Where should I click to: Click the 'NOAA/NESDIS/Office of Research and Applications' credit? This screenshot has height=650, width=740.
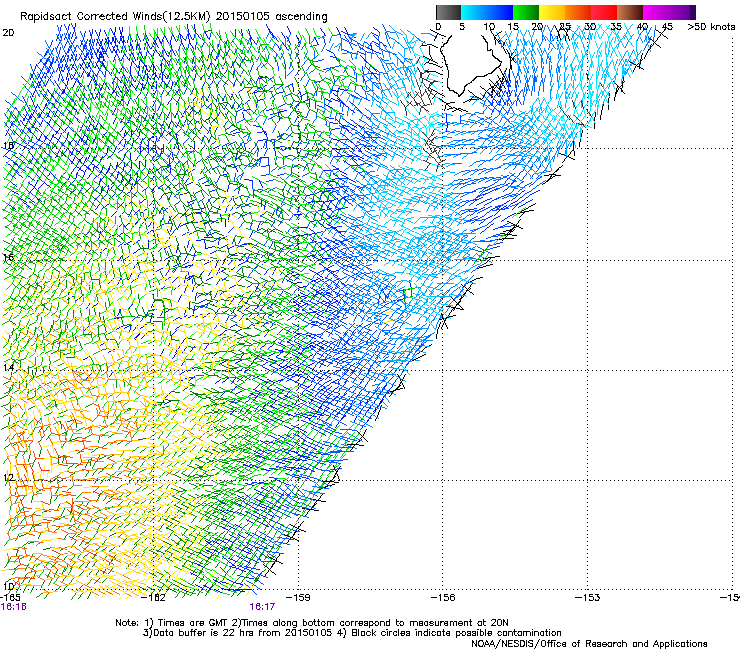589,644
